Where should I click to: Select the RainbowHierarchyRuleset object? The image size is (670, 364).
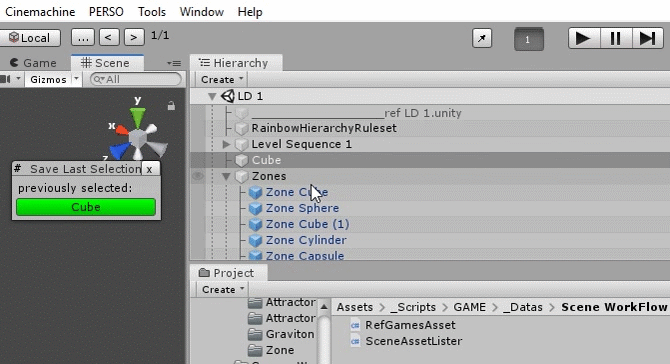click(x=323, y=128)
